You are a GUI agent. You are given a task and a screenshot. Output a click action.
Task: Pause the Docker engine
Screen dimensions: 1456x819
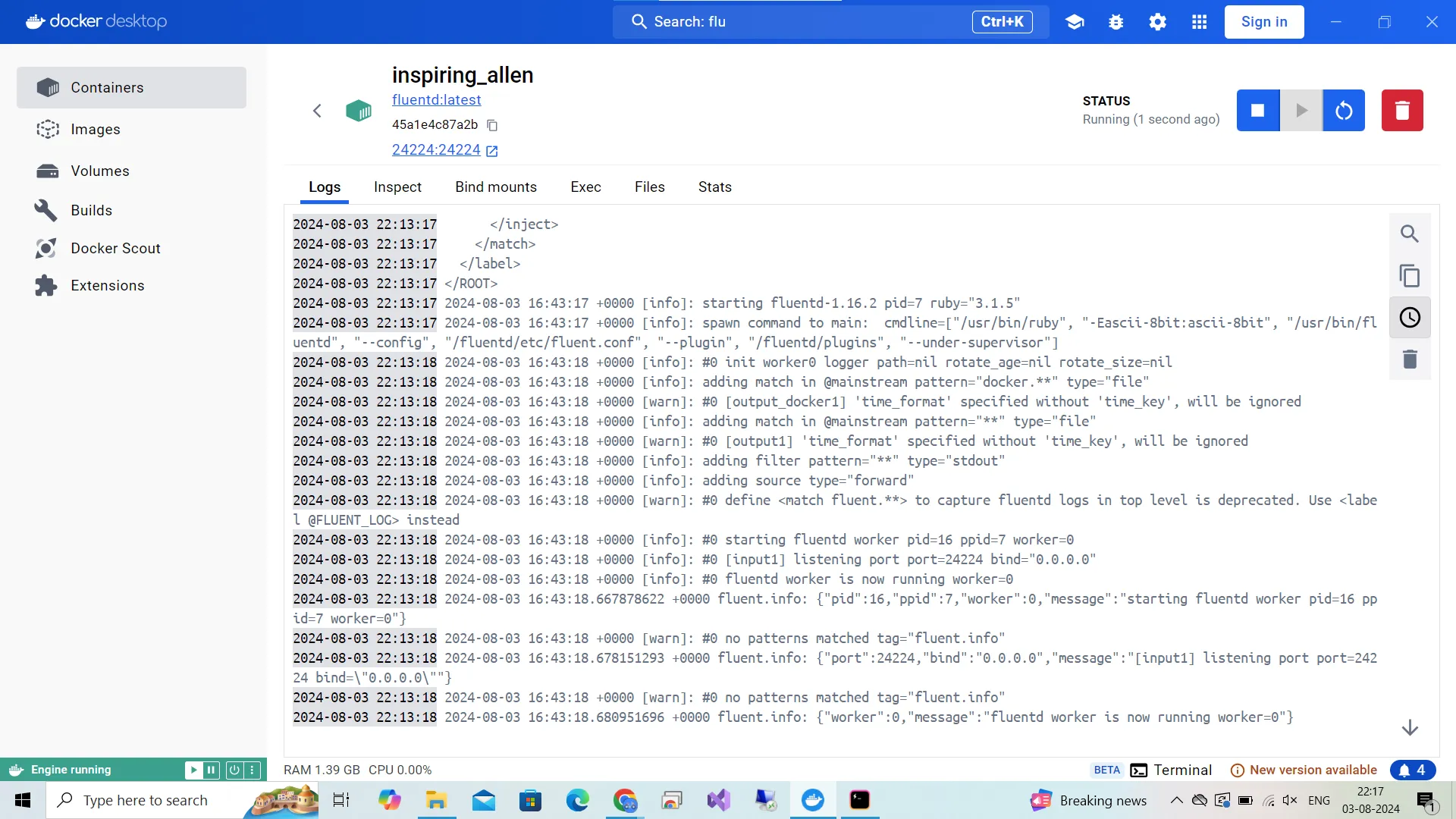(211, 770)
